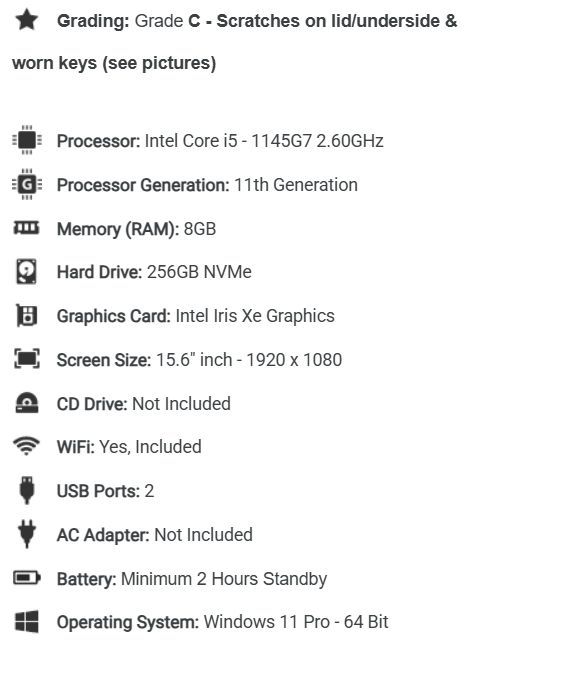Image resolution: width=577 pixels, height=675 pixels.
Task: Click the Windows logo icon
Action: tap(27, 622)
